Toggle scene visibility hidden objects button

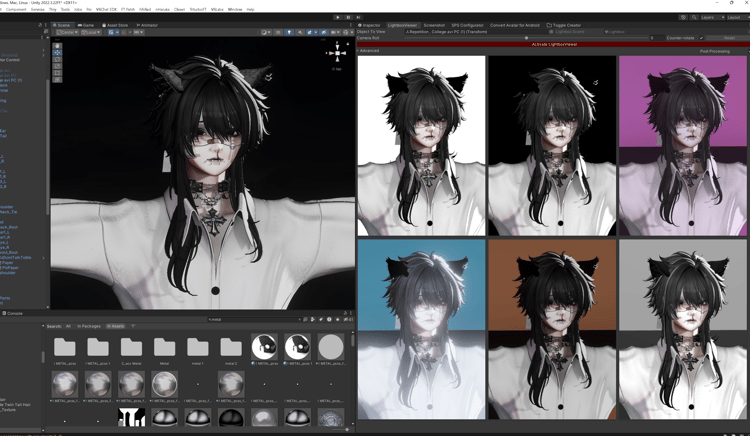coord(324,33)
